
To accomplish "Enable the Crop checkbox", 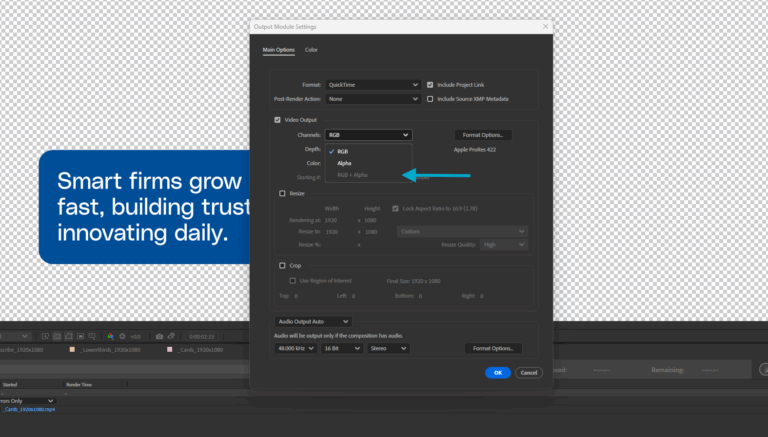I will 282,266.
